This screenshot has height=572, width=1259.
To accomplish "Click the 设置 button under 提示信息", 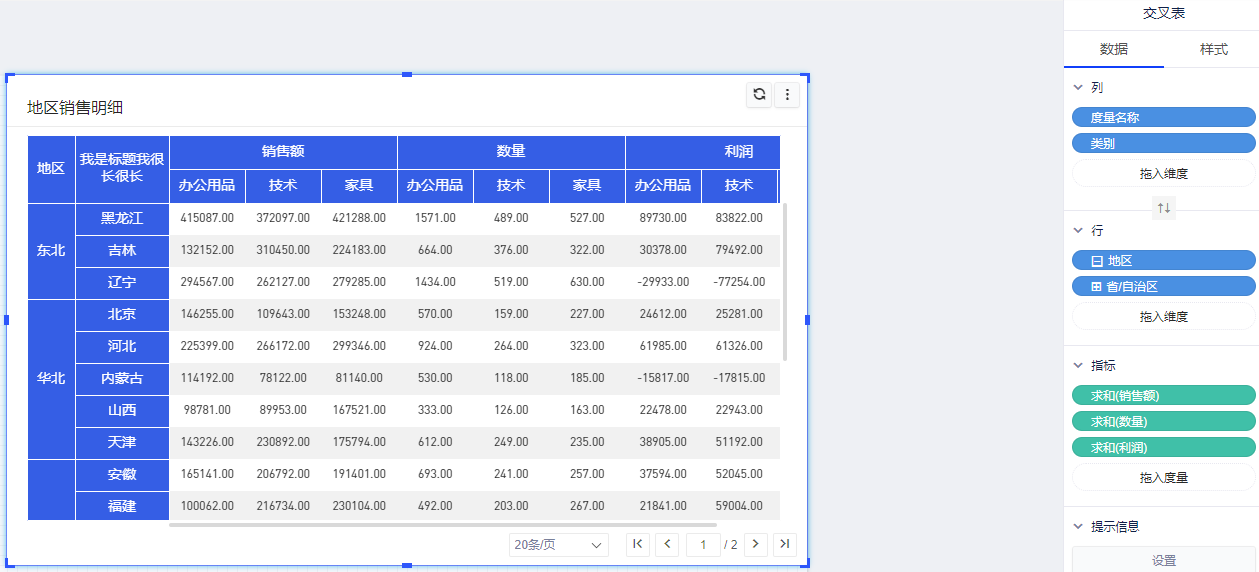I will pyautogui.click(x=1163, y=560).
